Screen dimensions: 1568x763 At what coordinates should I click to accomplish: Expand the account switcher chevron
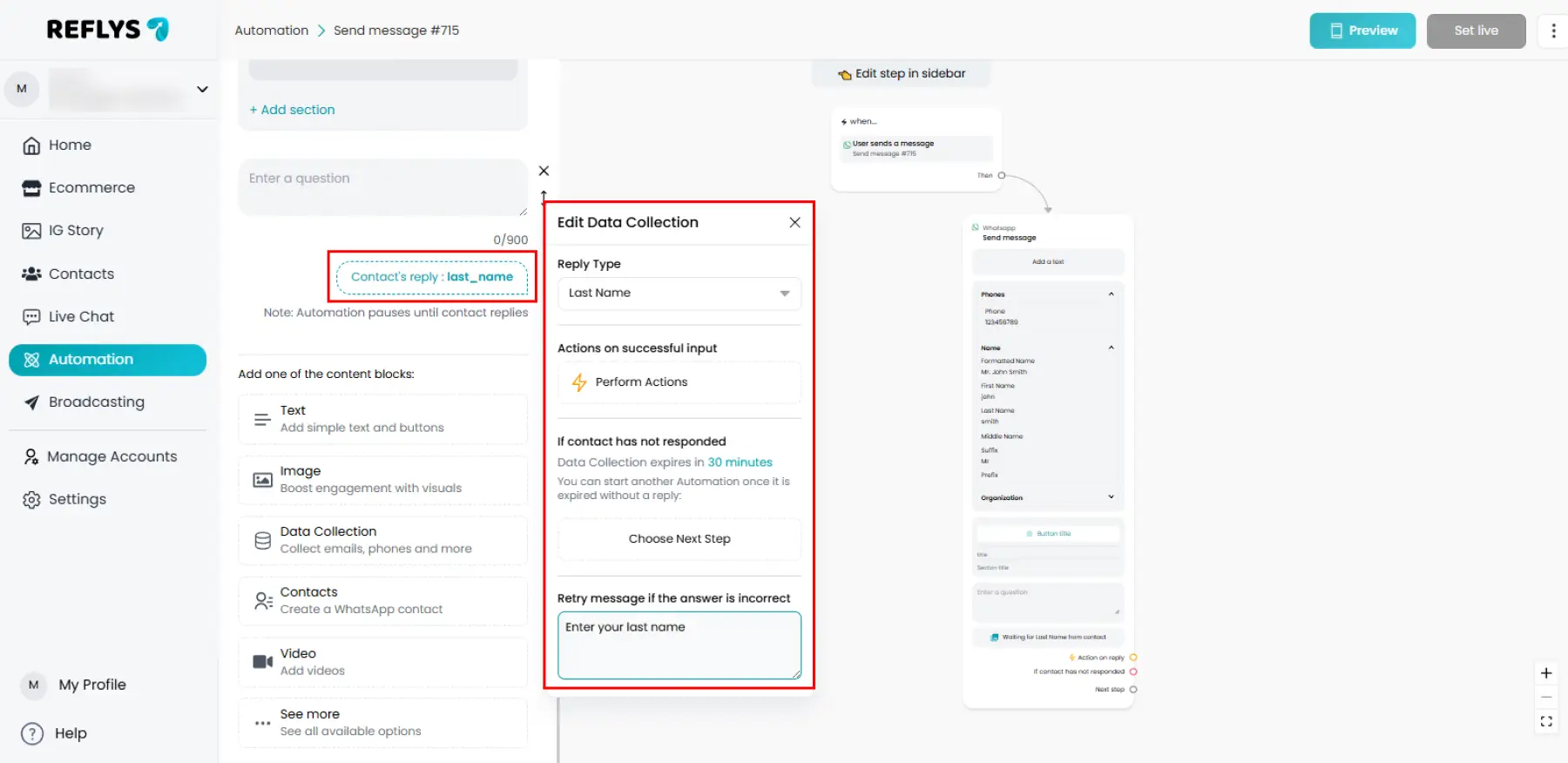pos(202,89)
